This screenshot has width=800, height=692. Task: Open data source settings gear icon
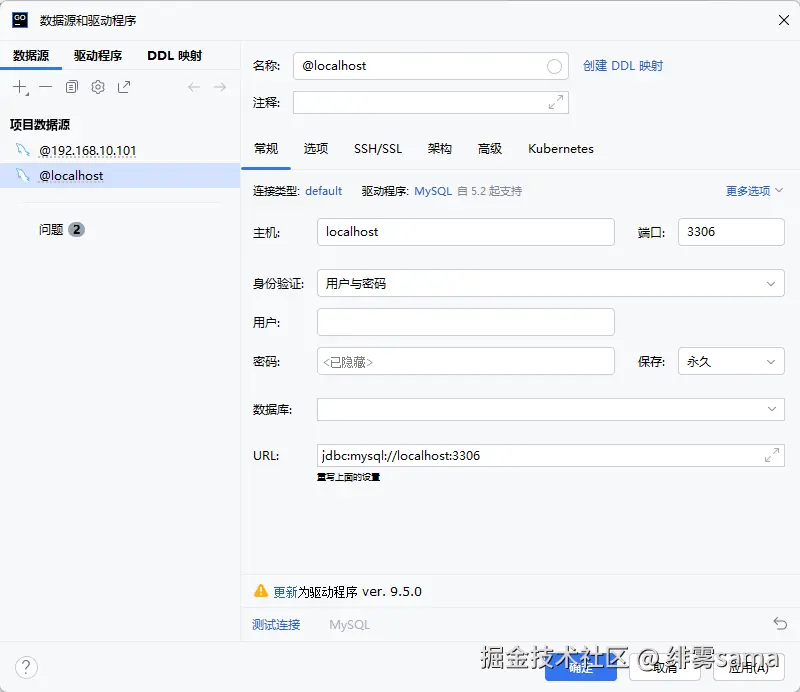click(x=98, y=87)
